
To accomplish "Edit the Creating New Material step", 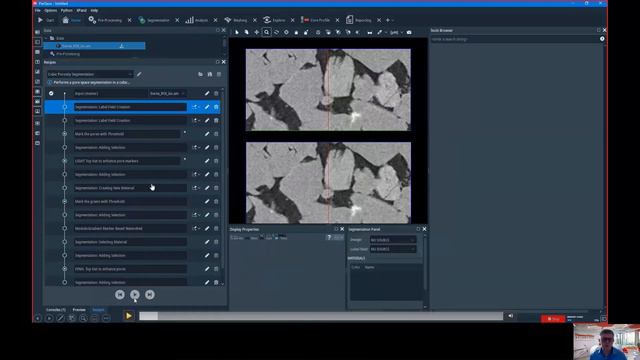I will [x=207, y=188].
